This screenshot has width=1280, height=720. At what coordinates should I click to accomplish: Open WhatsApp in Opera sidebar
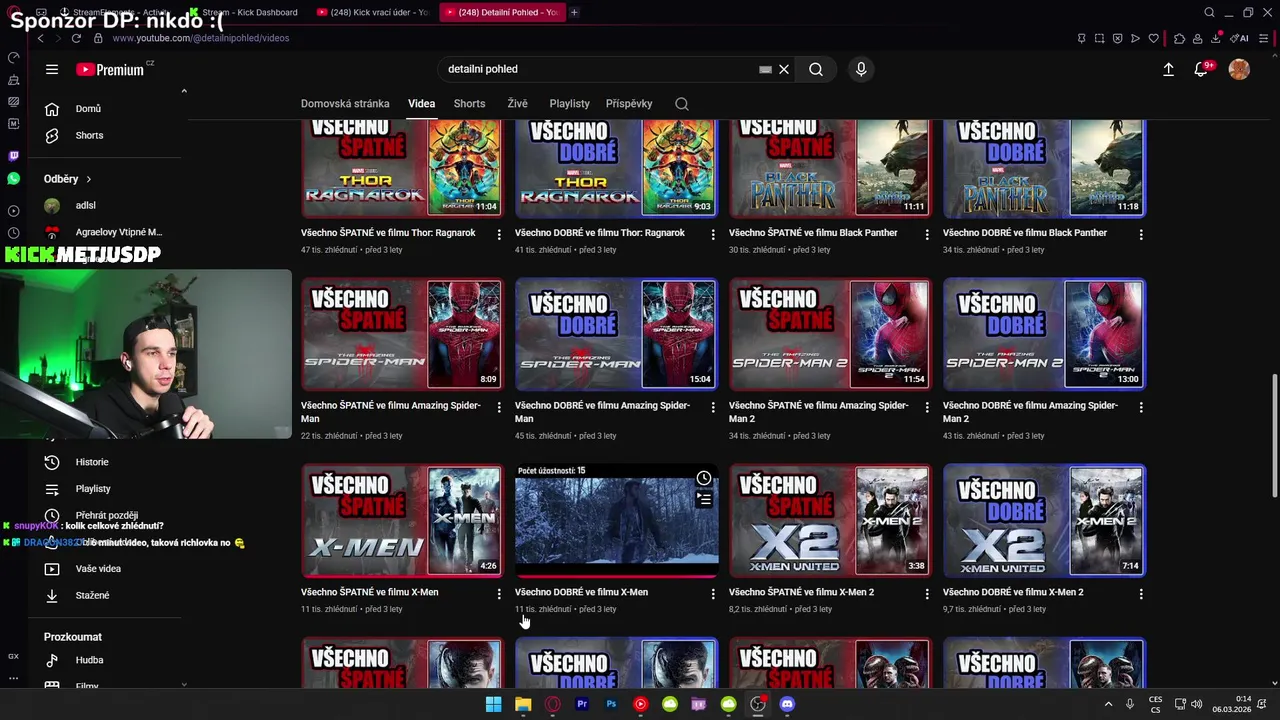pyautogui.click(x=13, y=178)
